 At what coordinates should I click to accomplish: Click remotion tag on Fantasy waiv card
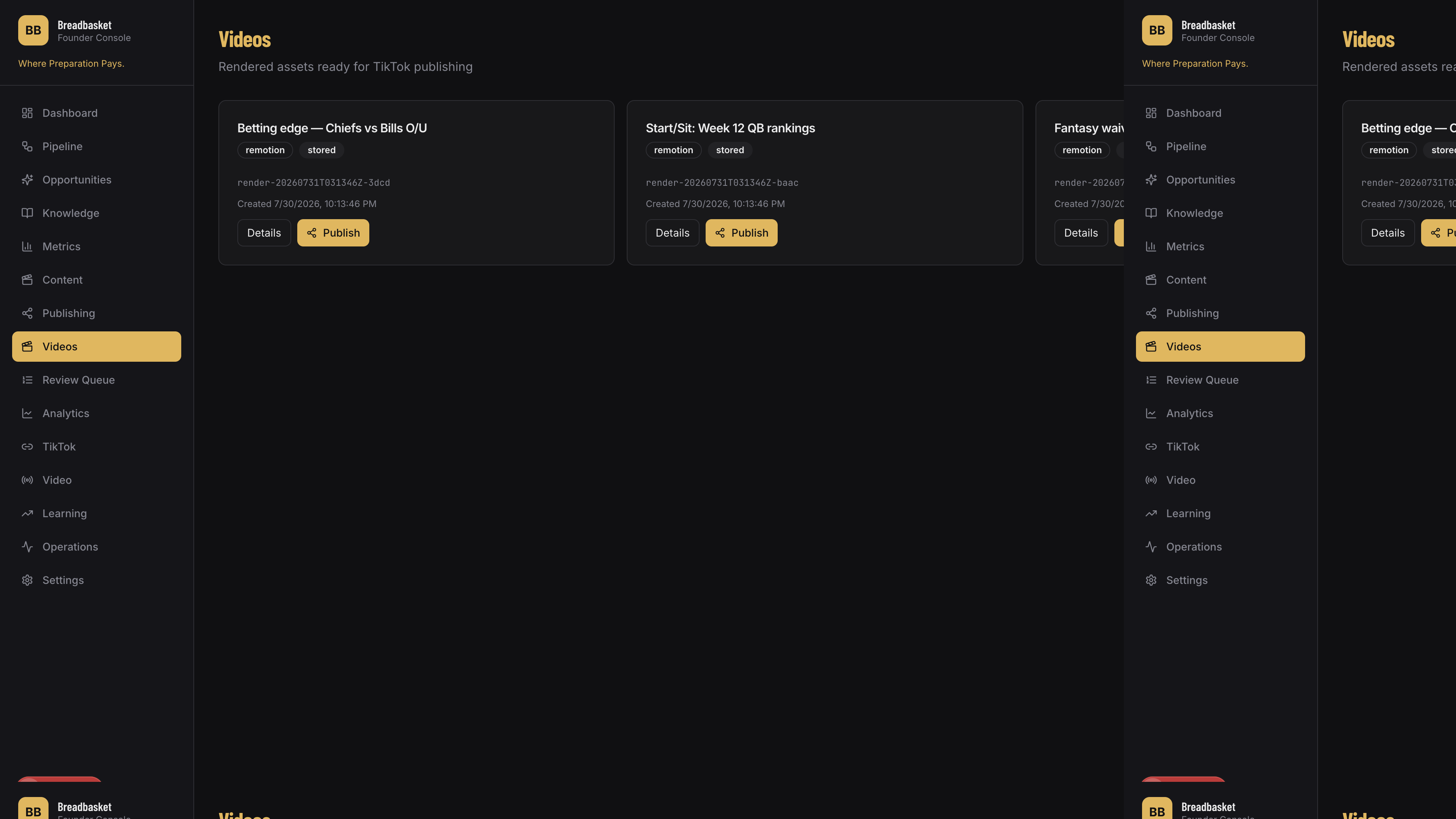[1082, 150]
